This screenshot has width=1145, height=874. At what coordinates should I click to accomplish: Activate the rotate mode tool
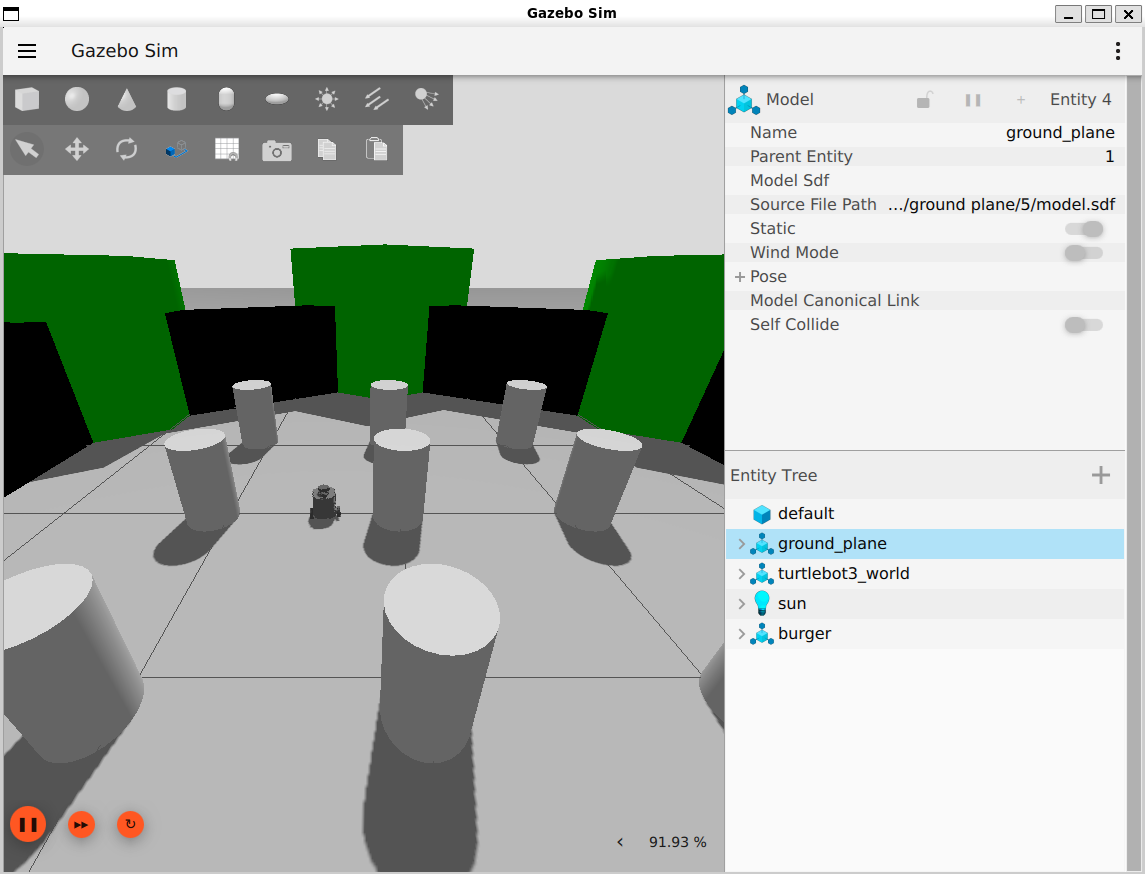pyautogui.click(x=127, y=150)
